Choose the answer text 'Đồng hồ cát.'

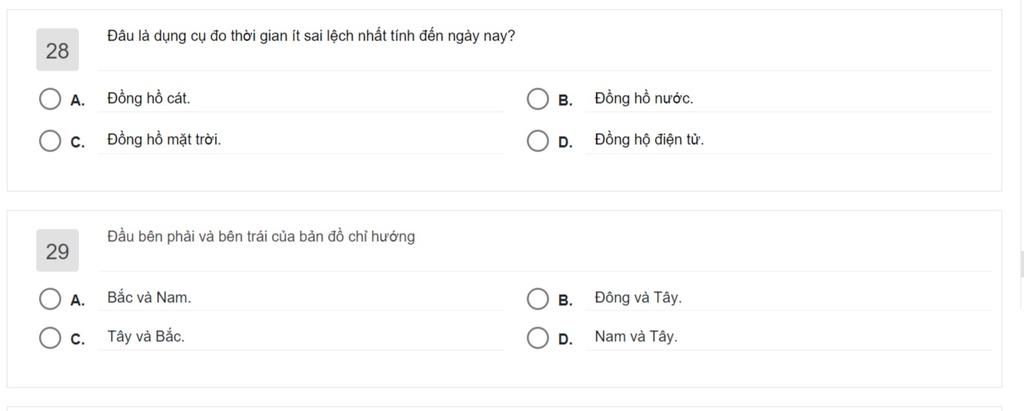tap(149, 99)
